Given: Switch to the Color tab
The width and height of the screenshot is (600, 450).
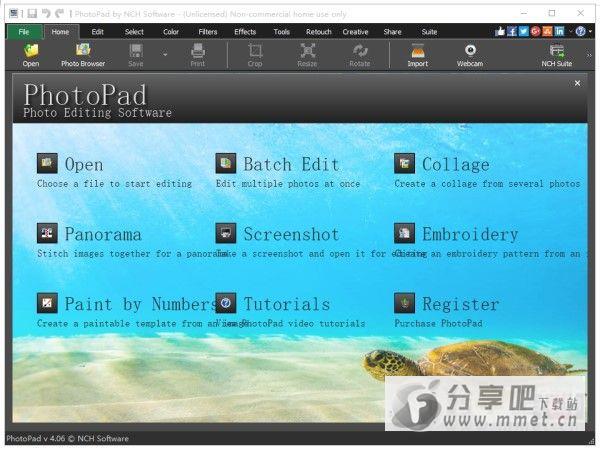Looking at the screenshot, I should pos(171,32).
